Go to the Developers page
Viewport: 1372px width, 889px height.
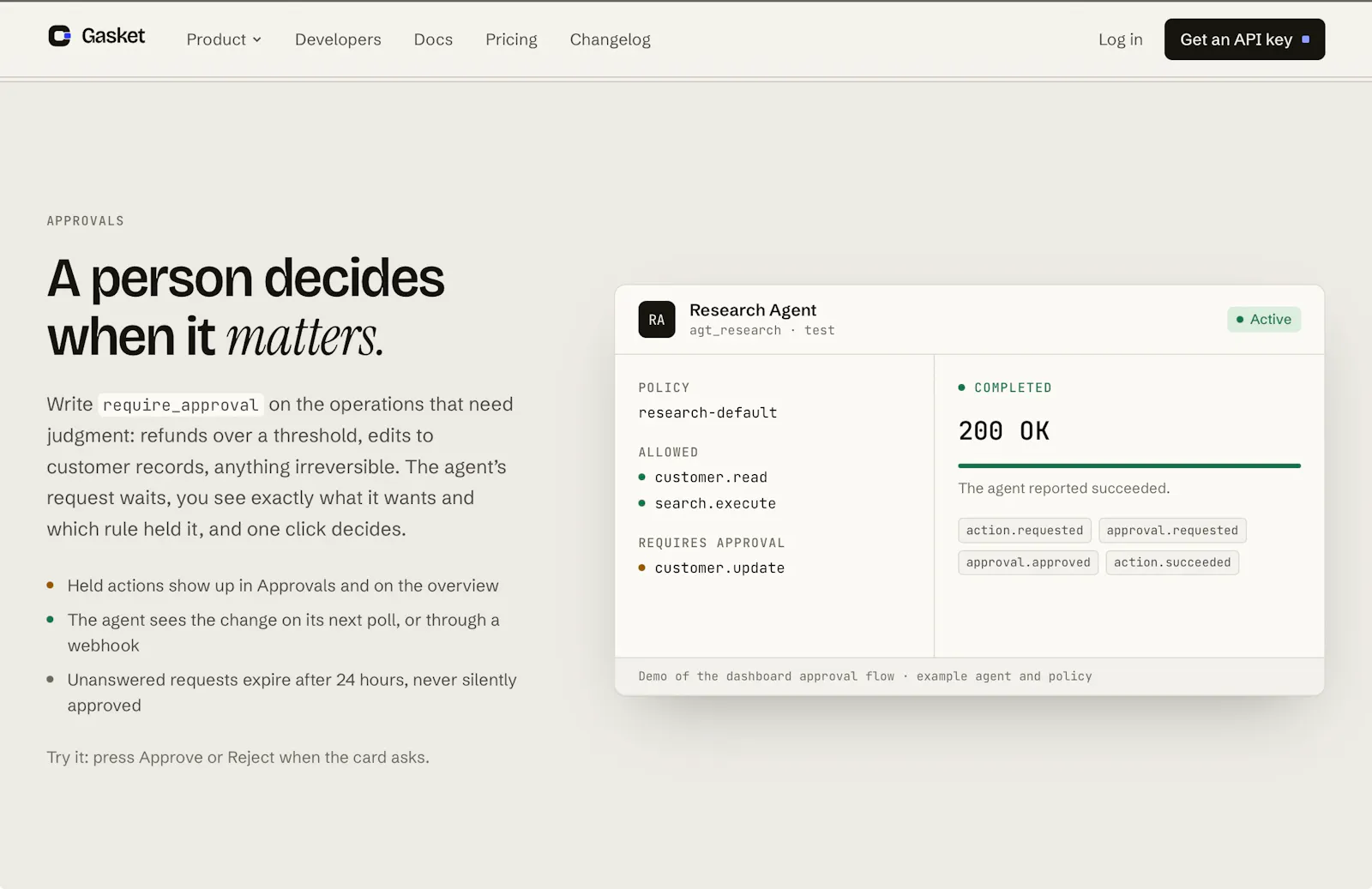pos(338,39)
